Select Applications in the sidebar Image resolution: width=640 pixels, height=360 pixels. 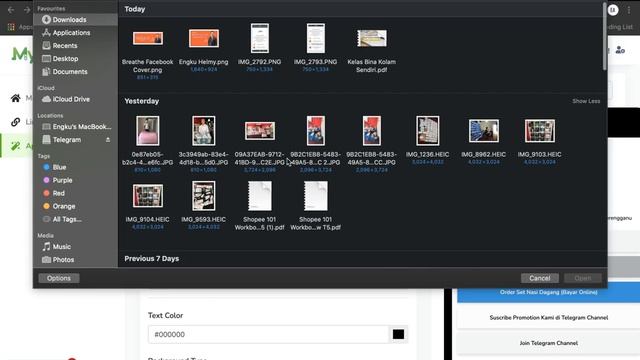click(75, 33)
